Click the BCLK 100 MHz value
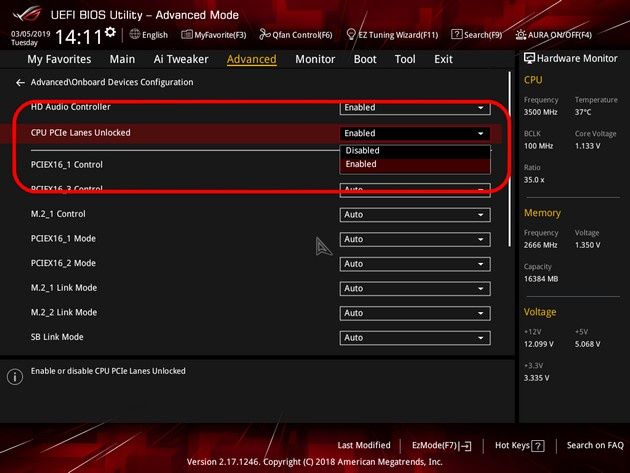The image size is (630, 473). click(538, 146)
